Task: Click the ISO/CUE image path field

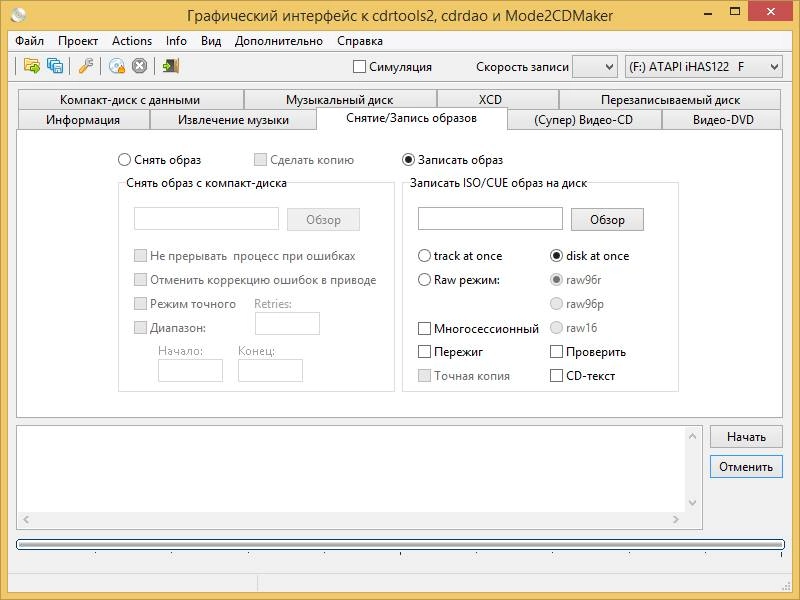Action: tap(490, 218)
